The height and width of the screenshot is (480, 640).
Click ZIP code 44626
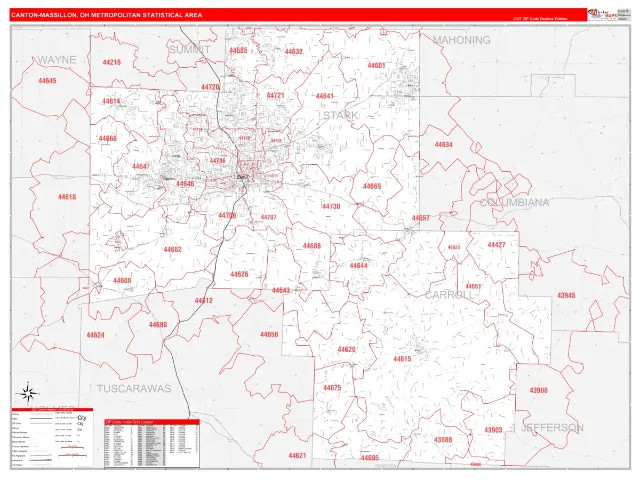pyautogui.click(x=239, y=274)
